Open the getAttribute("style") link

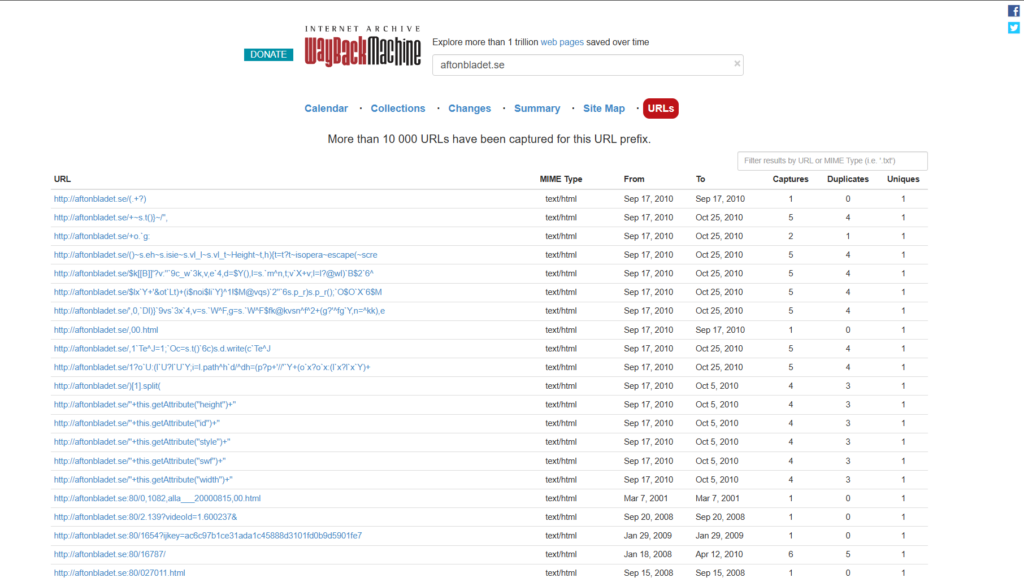pyautogui.click(x=142, y=442)
